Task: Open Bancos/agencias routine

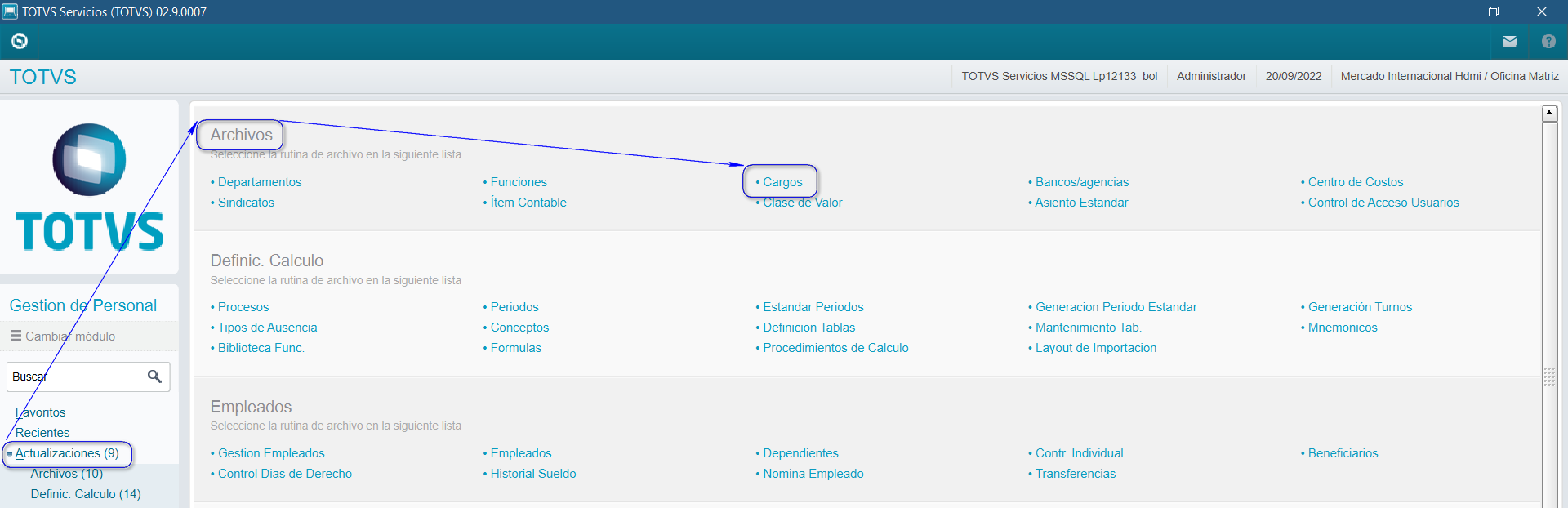Action: 1082,182
